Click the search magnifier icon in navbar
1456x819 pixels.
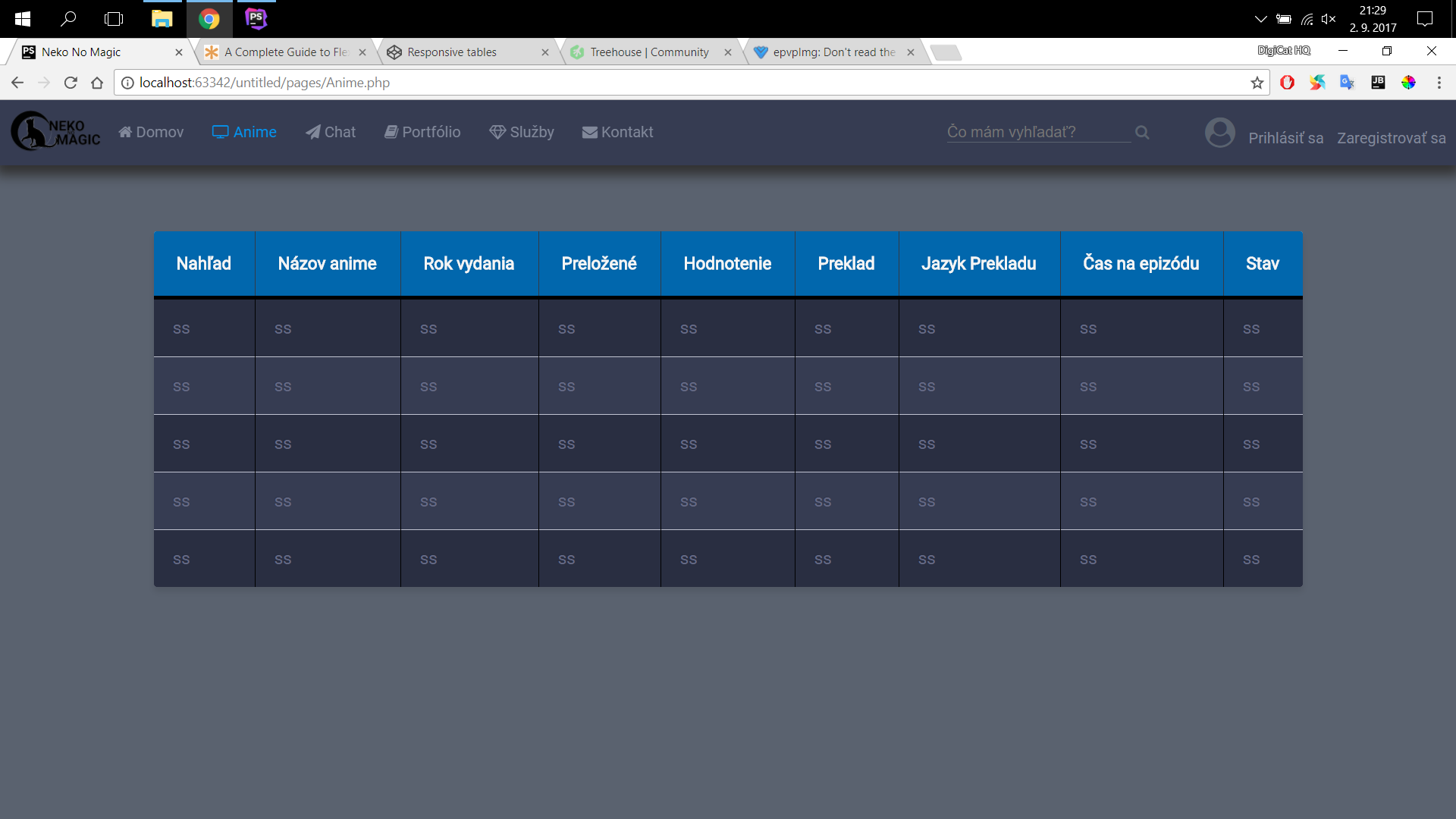[x=1142, y=133]
